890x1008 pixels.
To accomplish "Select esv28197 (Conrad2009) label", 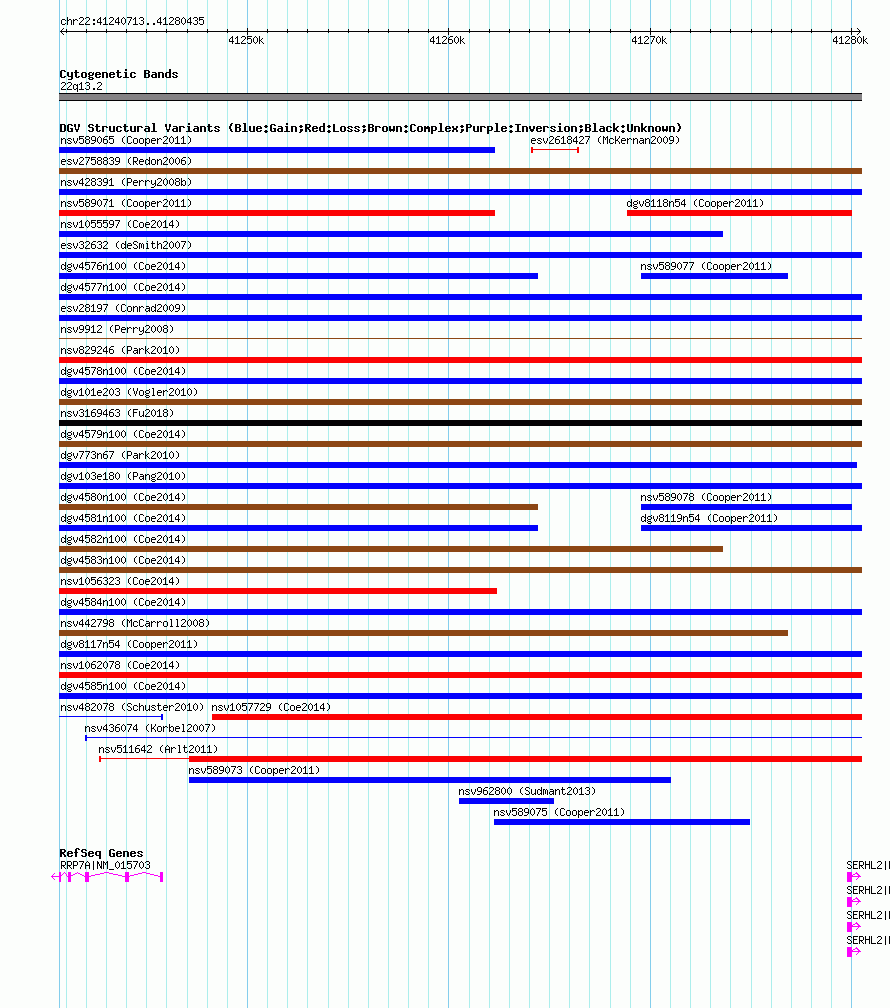I will pos(123,309).
